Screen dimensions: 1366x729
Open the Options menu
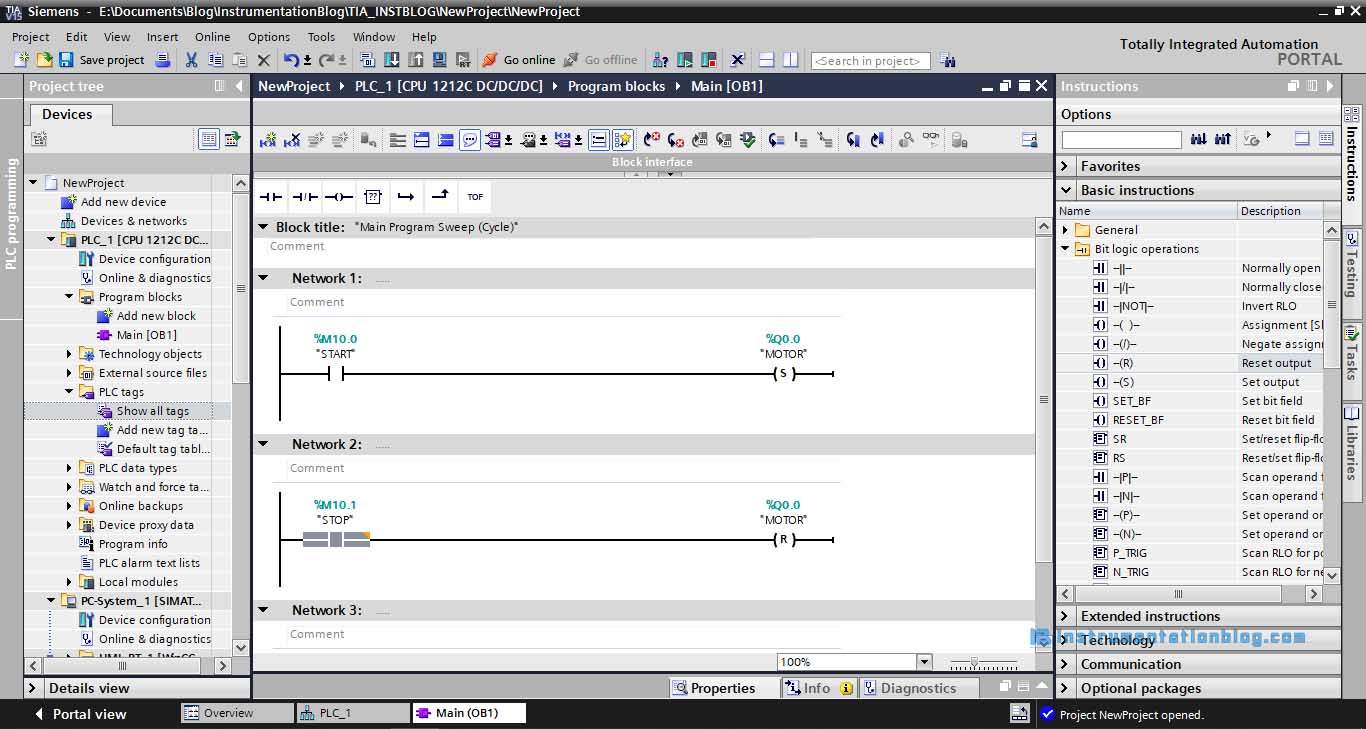[x=269, y=36]
